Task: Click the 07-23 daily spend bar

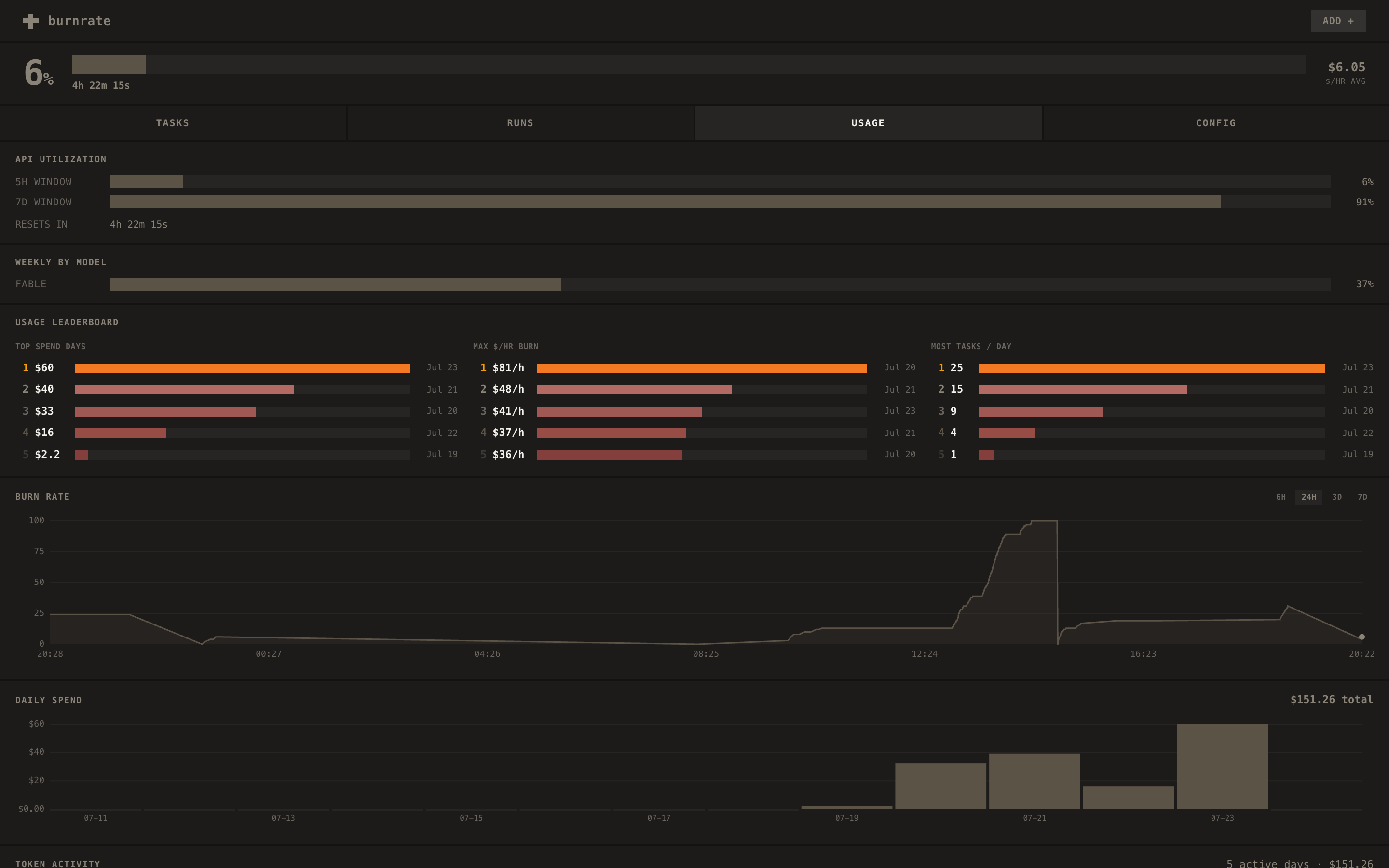Action: (x=1222, y=766)
